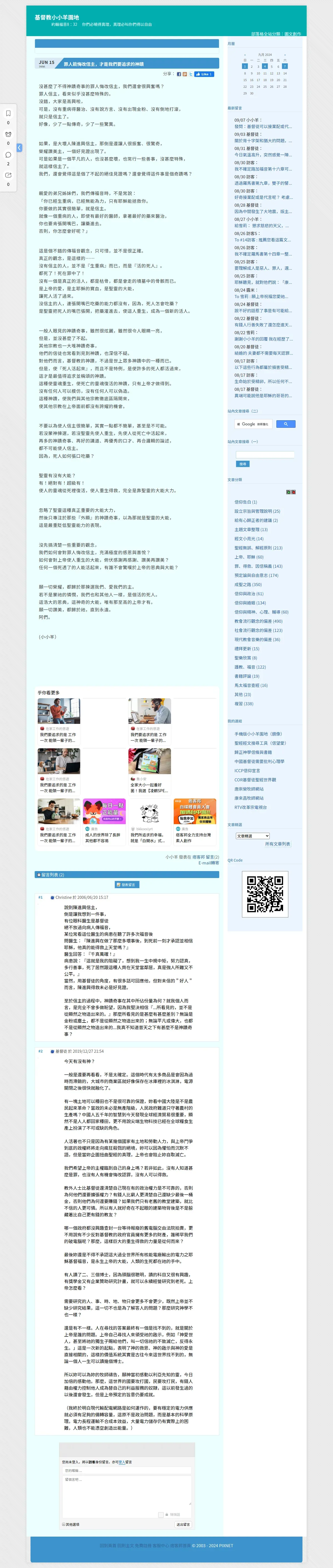Viewport: 333px width, 1568px height.
Task: Click the Plurk share icon
Action: 185,74
